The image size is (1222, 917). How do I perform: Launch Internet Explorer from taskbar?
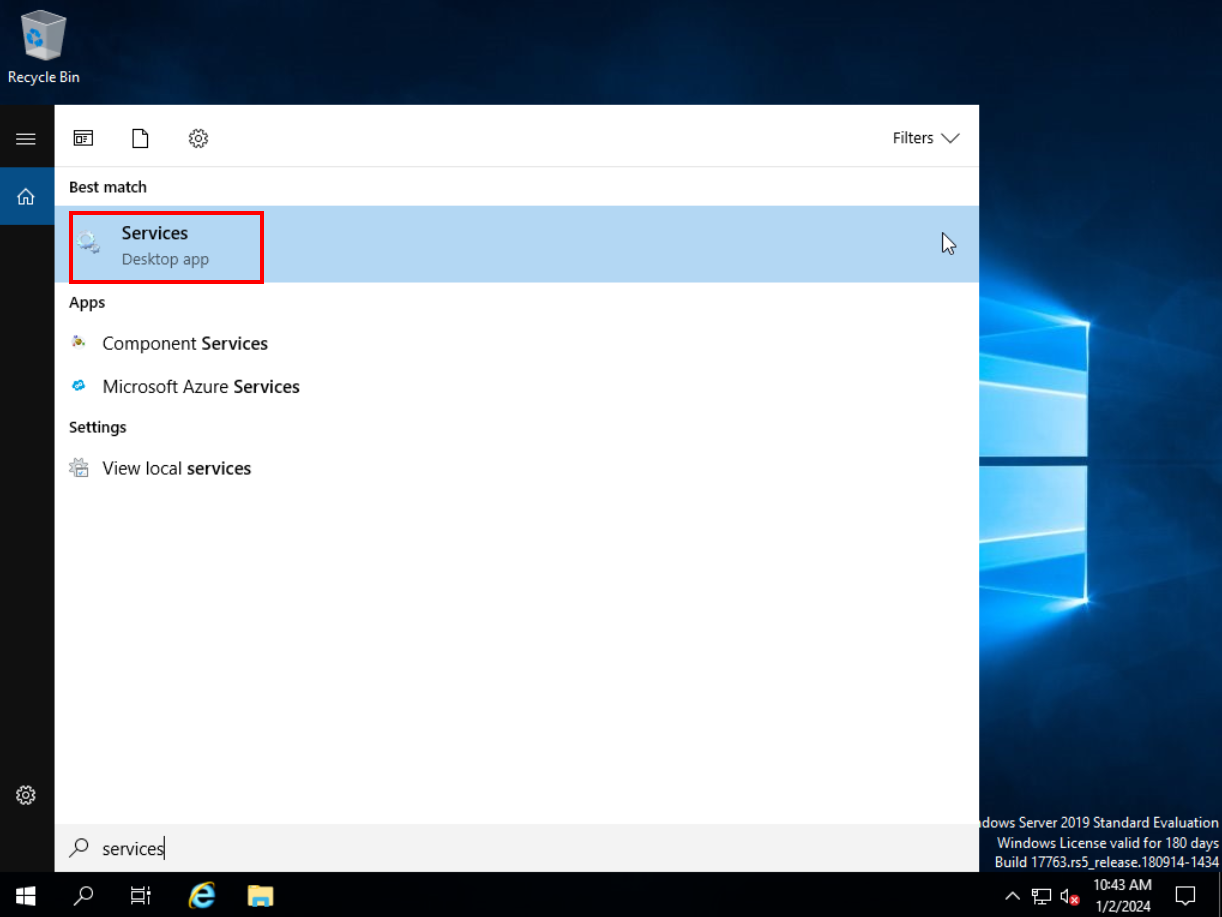(202, 894)
